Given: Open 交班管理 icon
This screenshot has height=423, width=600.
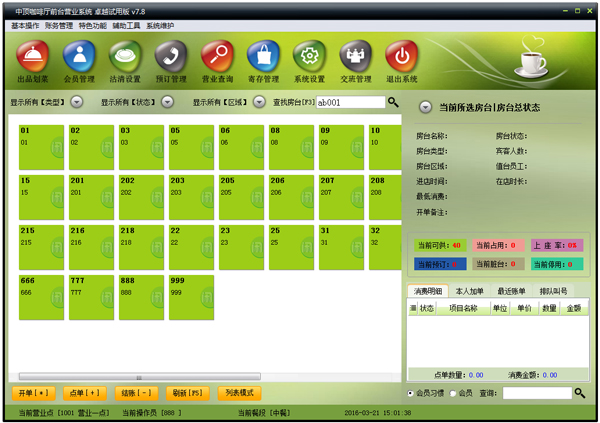Looking at the screenshot, I should pyautogui.click(x=356, y=57).
